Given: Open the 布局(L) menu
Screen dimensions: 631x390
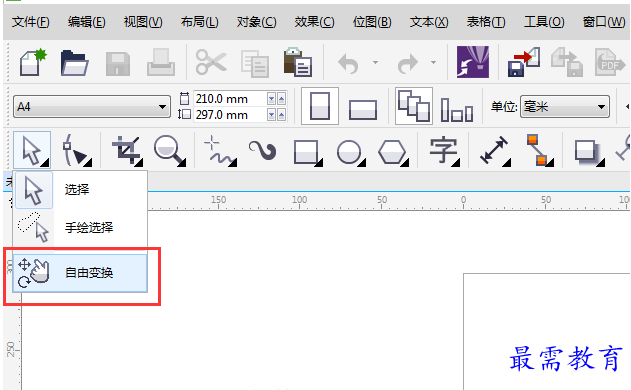Looking at the screenshot, I should (x=199, y=22).
